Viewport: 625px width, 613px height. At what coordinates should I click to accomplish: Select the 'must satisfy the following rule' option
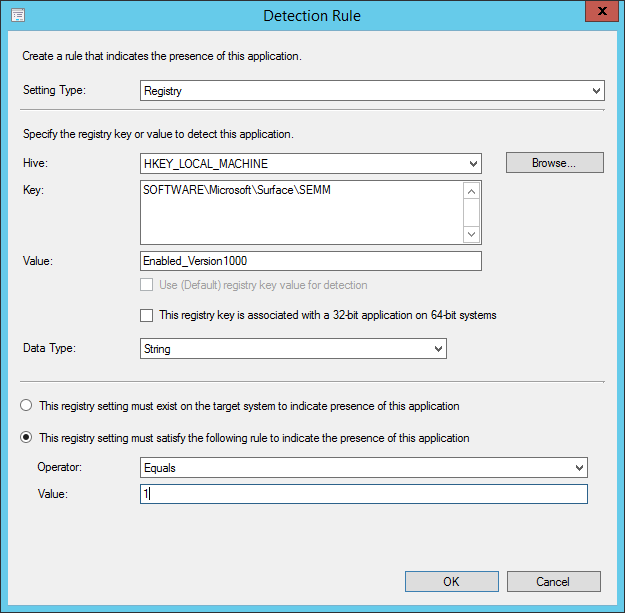click(26, 438)
